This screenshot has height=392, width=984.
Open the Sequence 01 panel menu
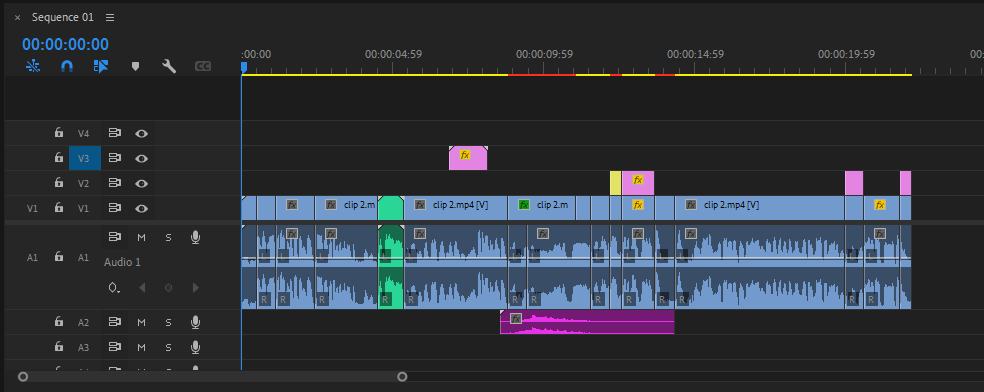tap(110, 18)
